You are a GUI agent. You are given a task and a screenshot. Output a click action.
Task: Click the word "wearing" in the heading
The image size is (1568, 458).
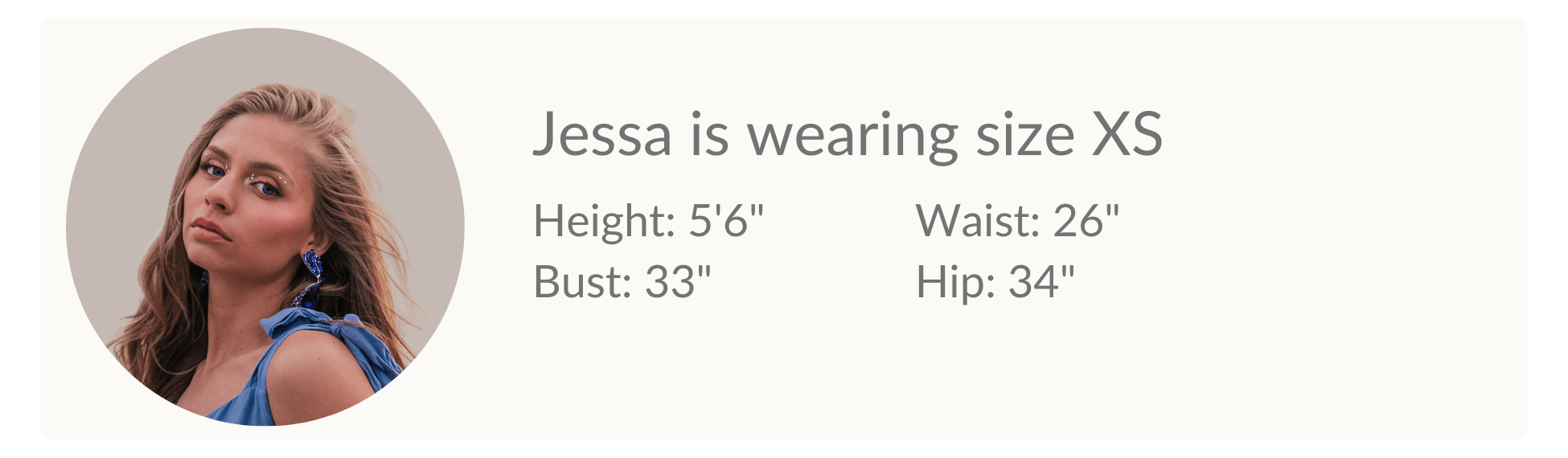(852, 137)
